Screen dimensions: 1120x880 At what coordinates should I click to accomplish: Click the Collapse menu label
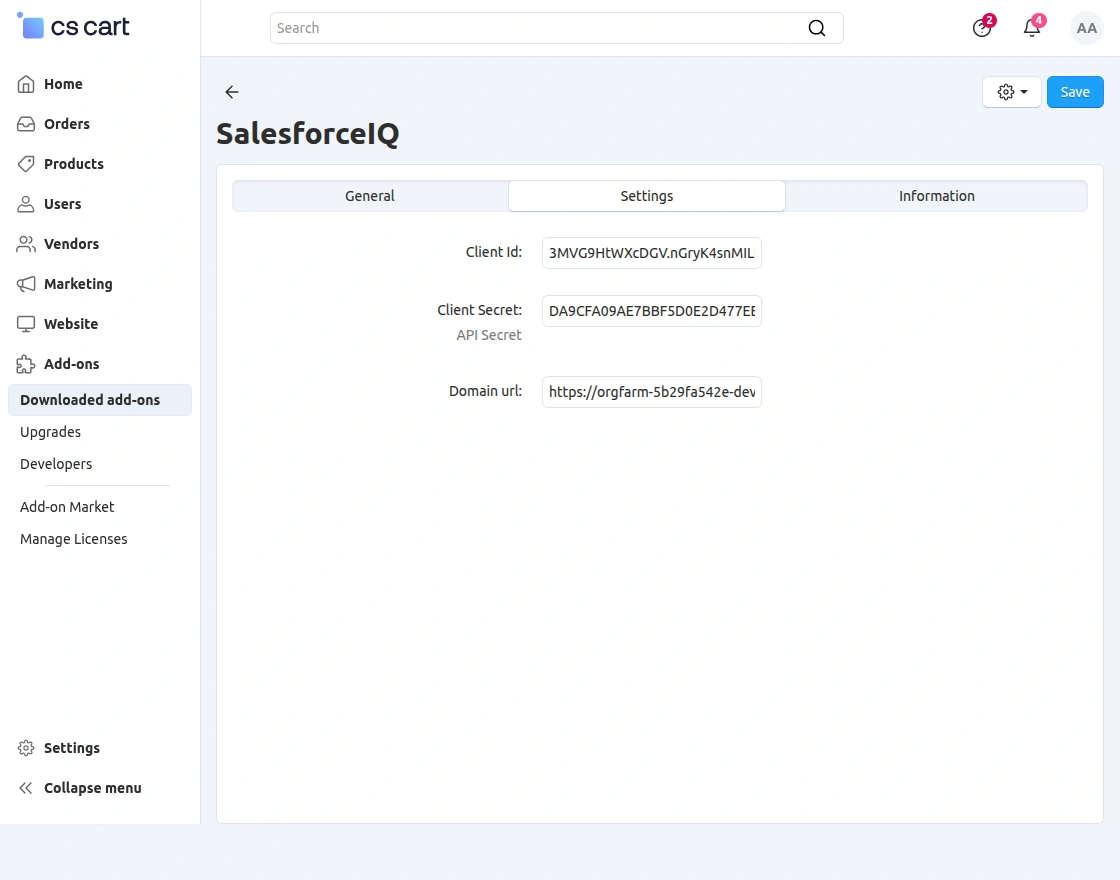point(93,788)
